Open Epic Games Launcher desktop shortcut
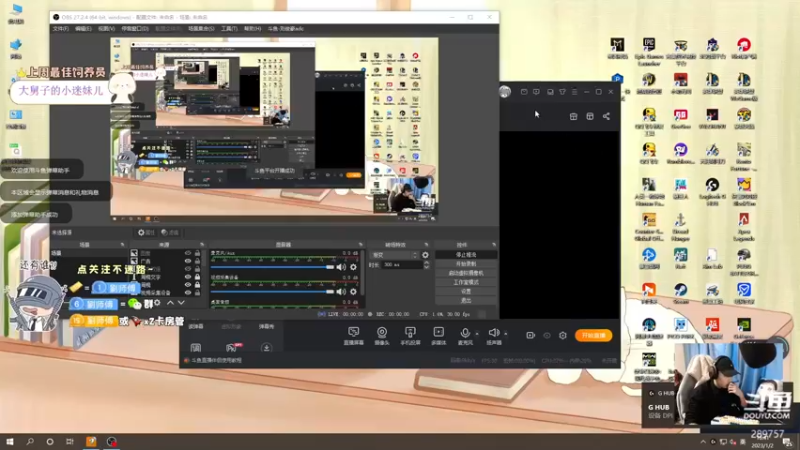Screen dimensions: 800x450 [x=649, y=52]
